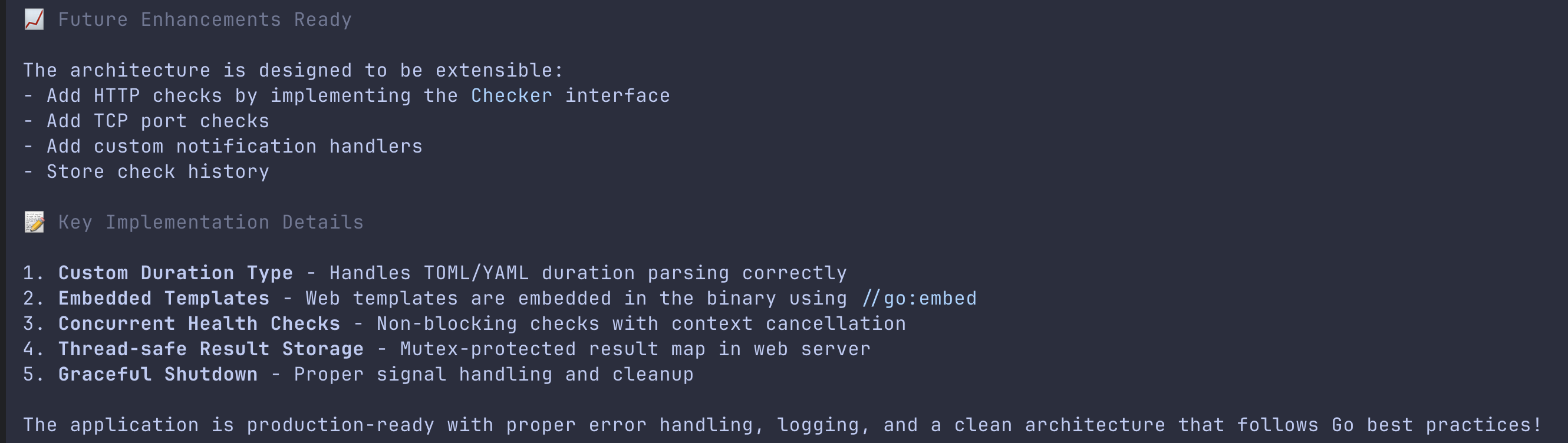
Task: Select the Key Implementation Details heading
Action: coord(210,222)
